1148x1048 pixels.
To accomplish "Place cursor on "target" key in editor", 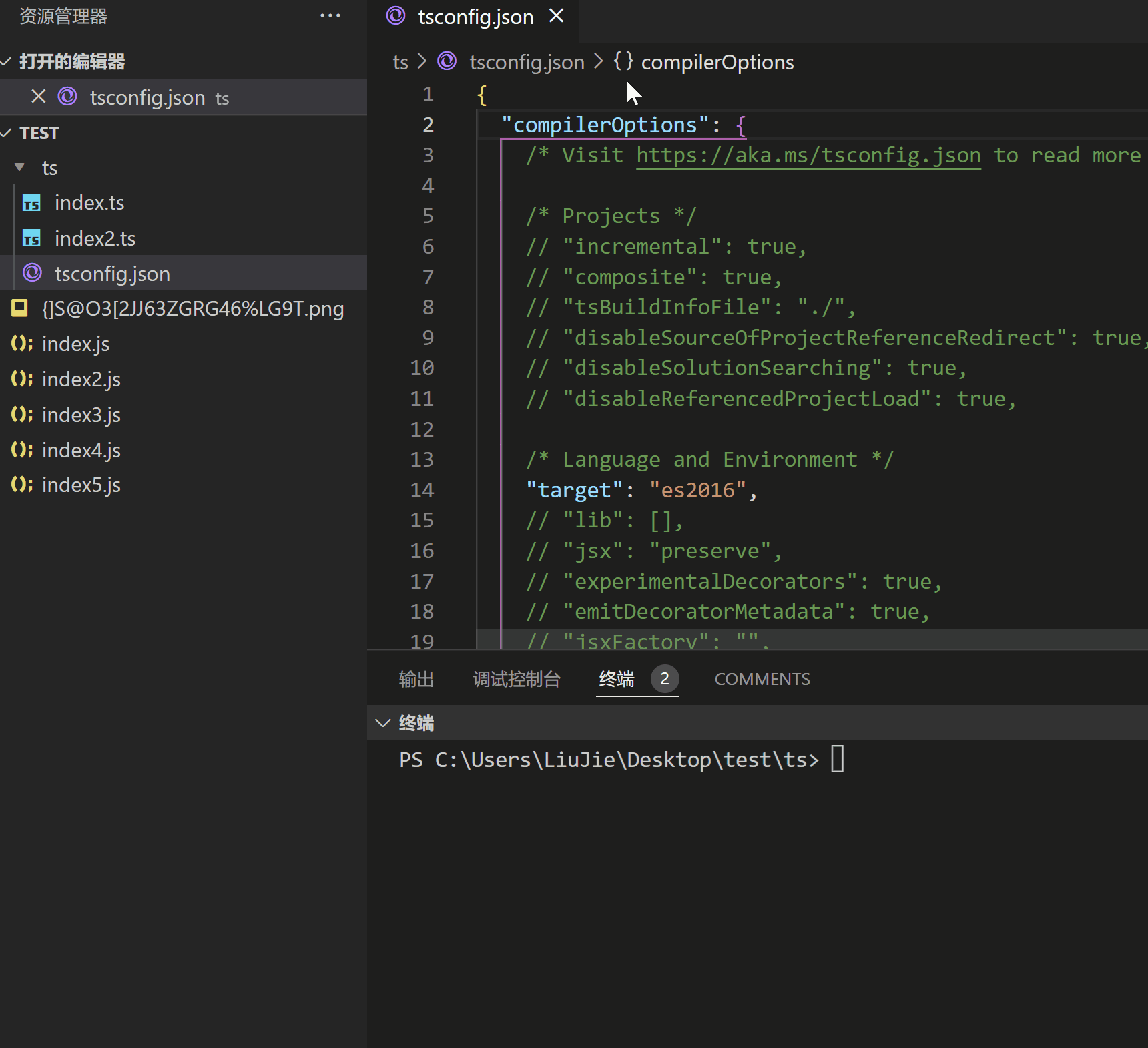I will tap(575, 490).
